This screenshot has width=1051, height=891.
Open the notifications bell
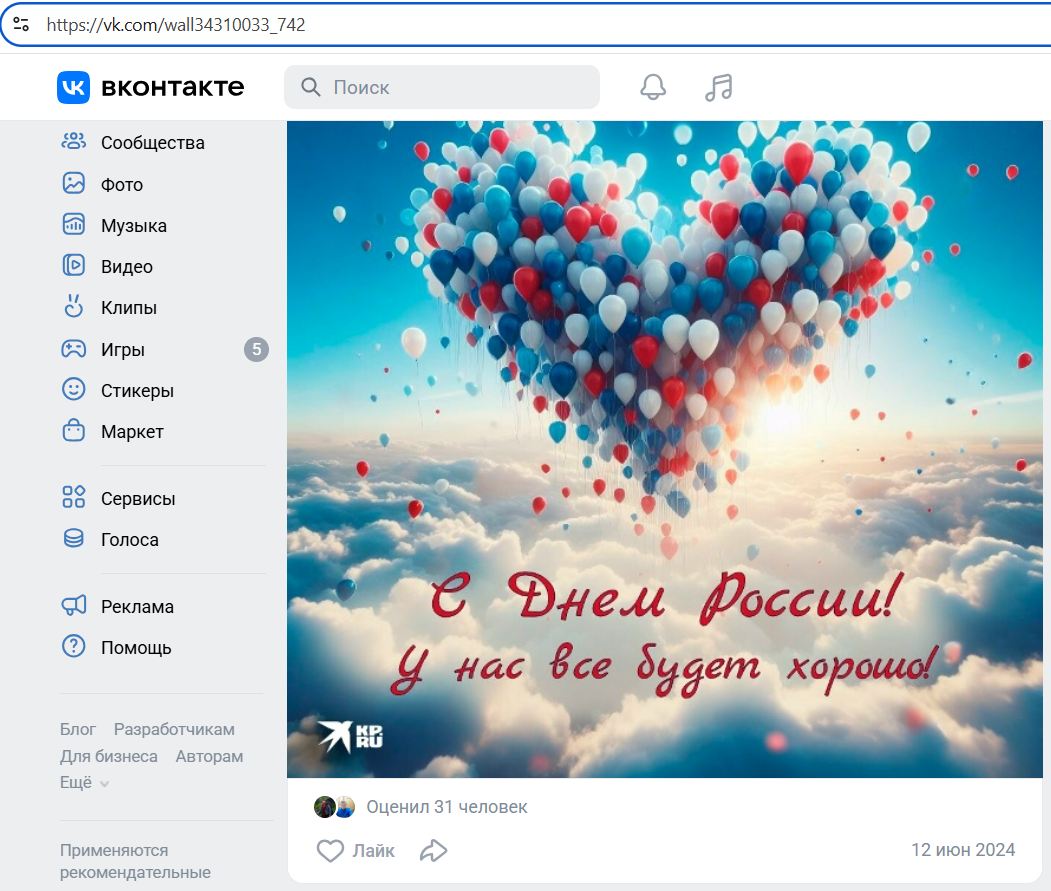[x=653, y=87]
